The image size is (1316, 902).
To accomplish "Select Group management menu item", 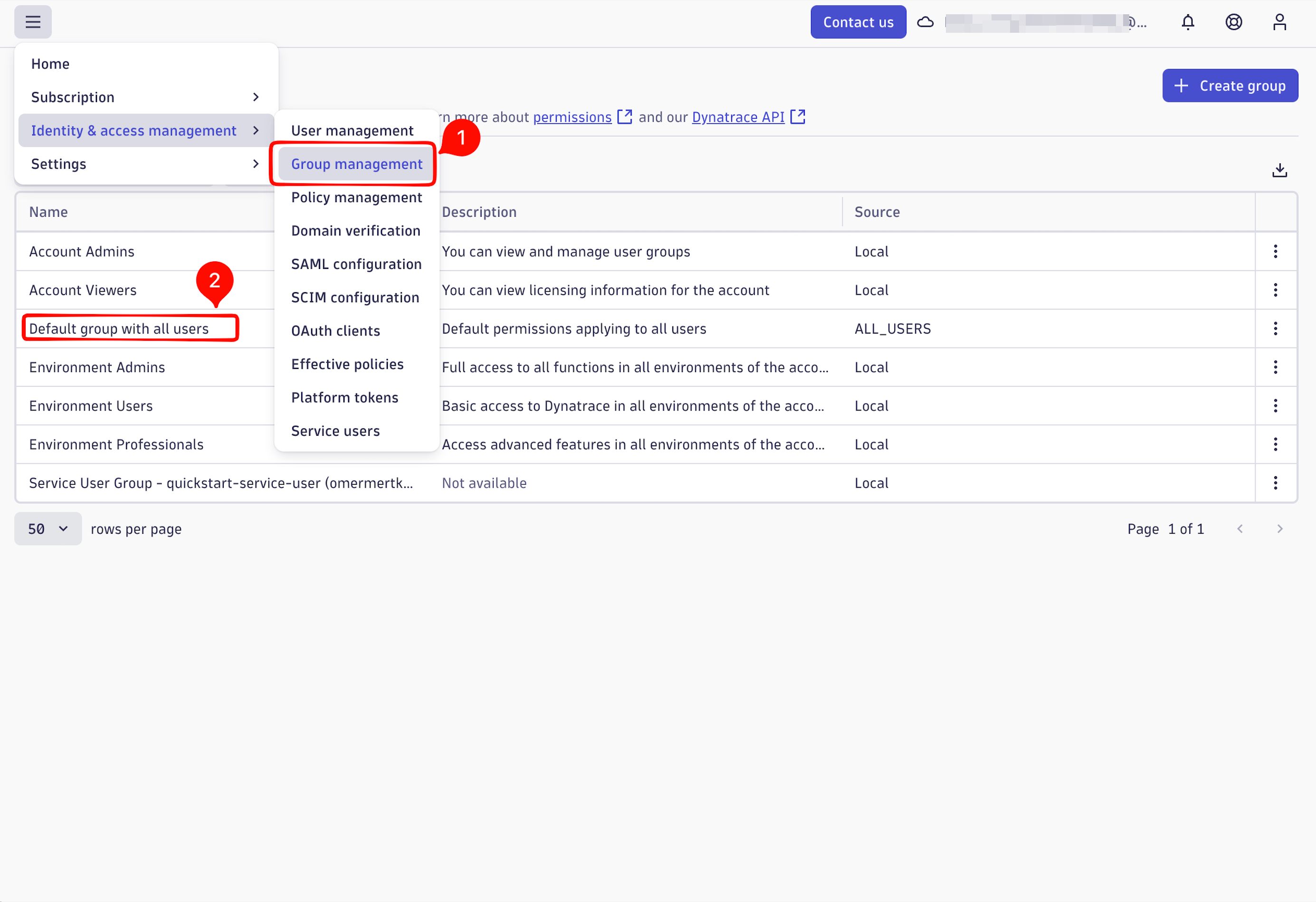I will pyautogui.click(x=357, y=164).
